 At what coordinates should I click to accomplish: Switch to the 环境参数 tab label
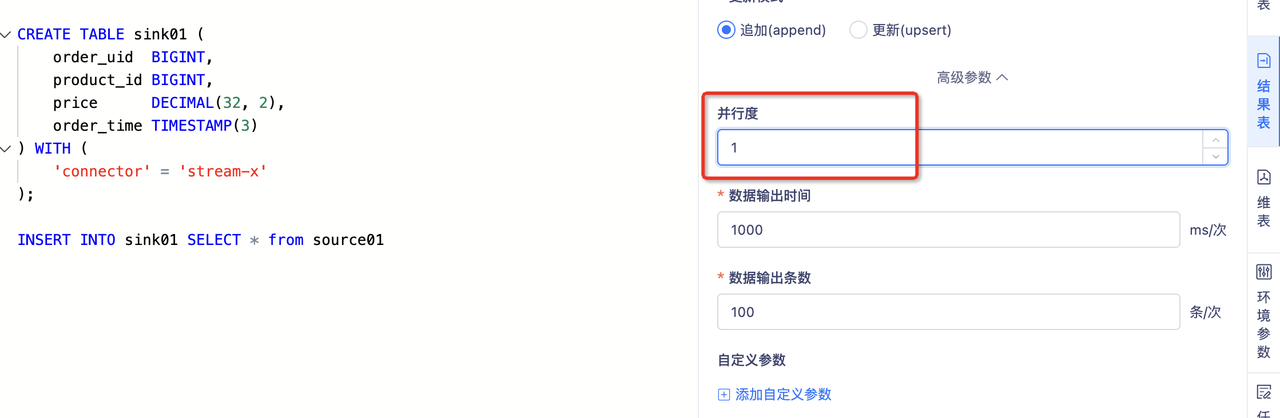point(1263,325)
